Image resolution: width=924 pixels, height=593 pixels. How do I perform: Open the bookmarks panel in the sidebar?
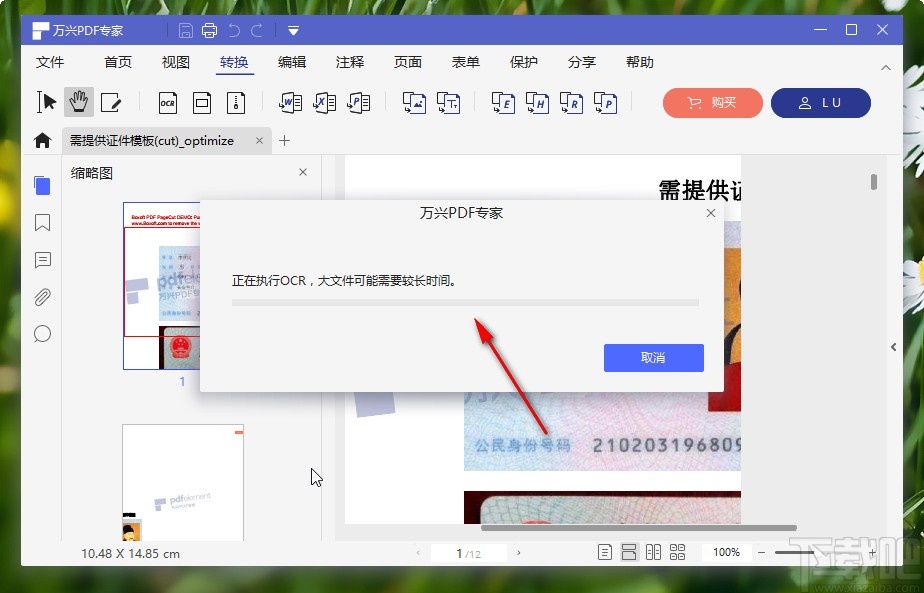pos(42,223)
